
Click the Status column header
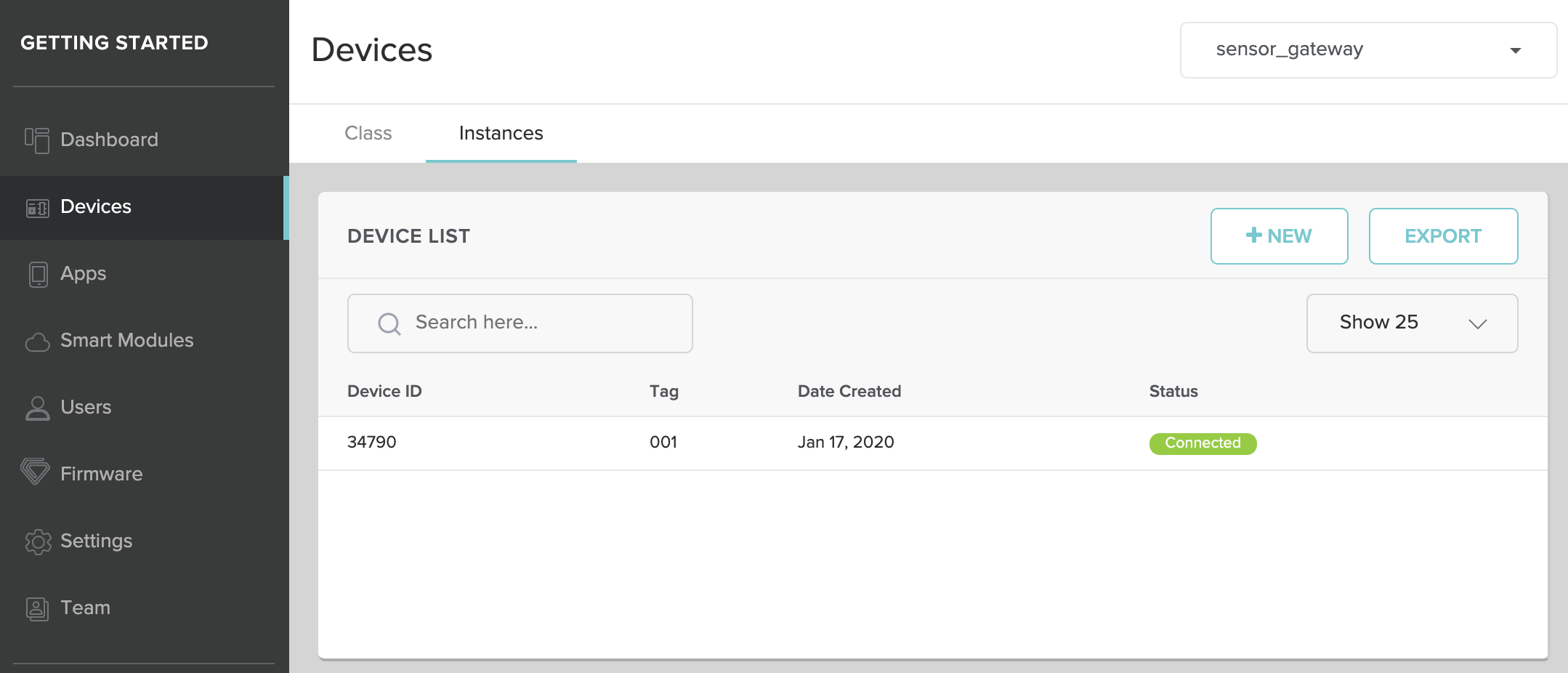coord(1173,391)
